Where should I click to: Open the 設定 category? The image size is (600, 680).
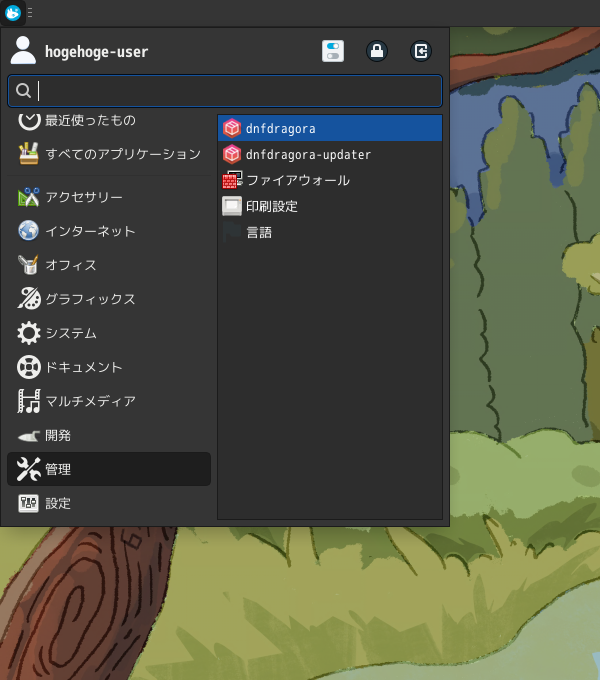[x=109, y=503]
